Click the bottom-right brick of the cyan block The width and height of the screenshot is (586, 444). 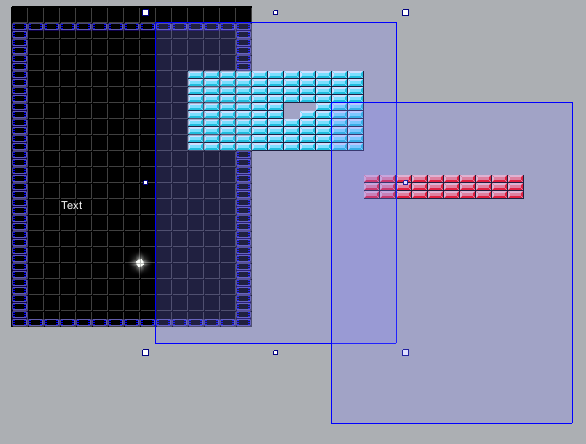click(x=356, y=147)
